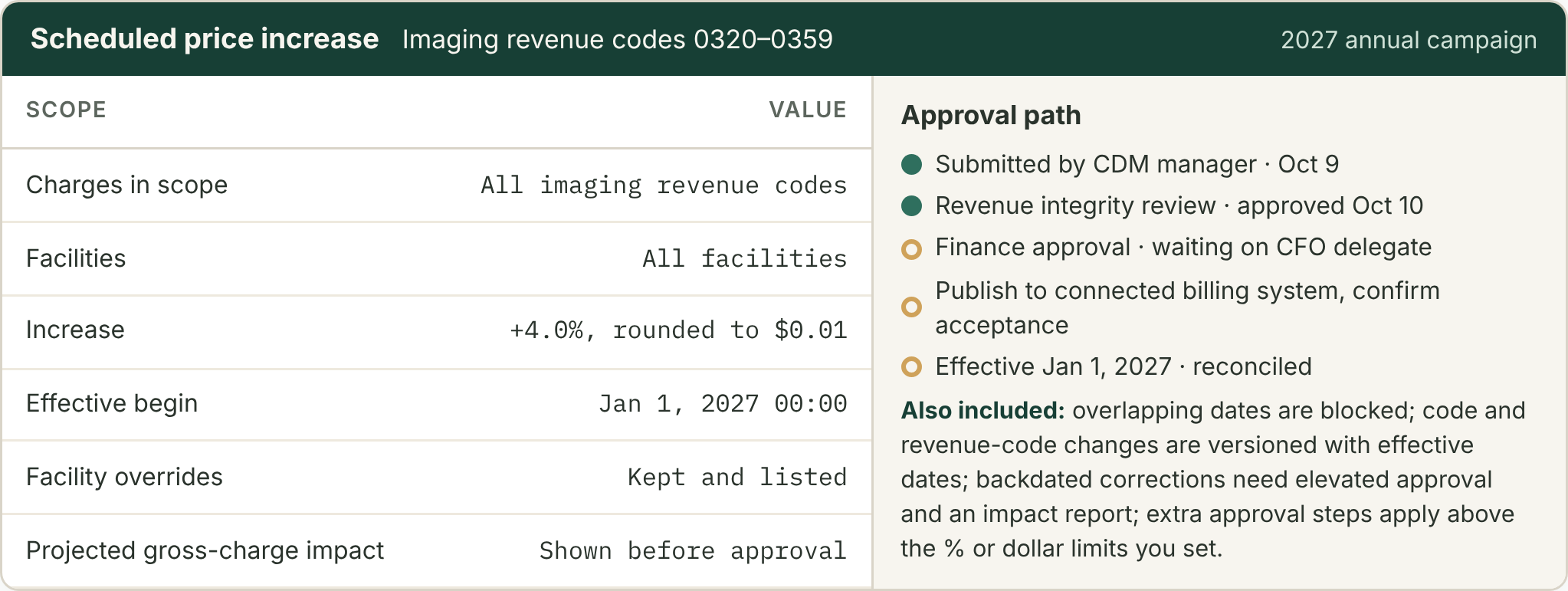Select the 'Increase' row label in the table
The height and width of the screenshot is (591, 1568).
tap(75, 330)
